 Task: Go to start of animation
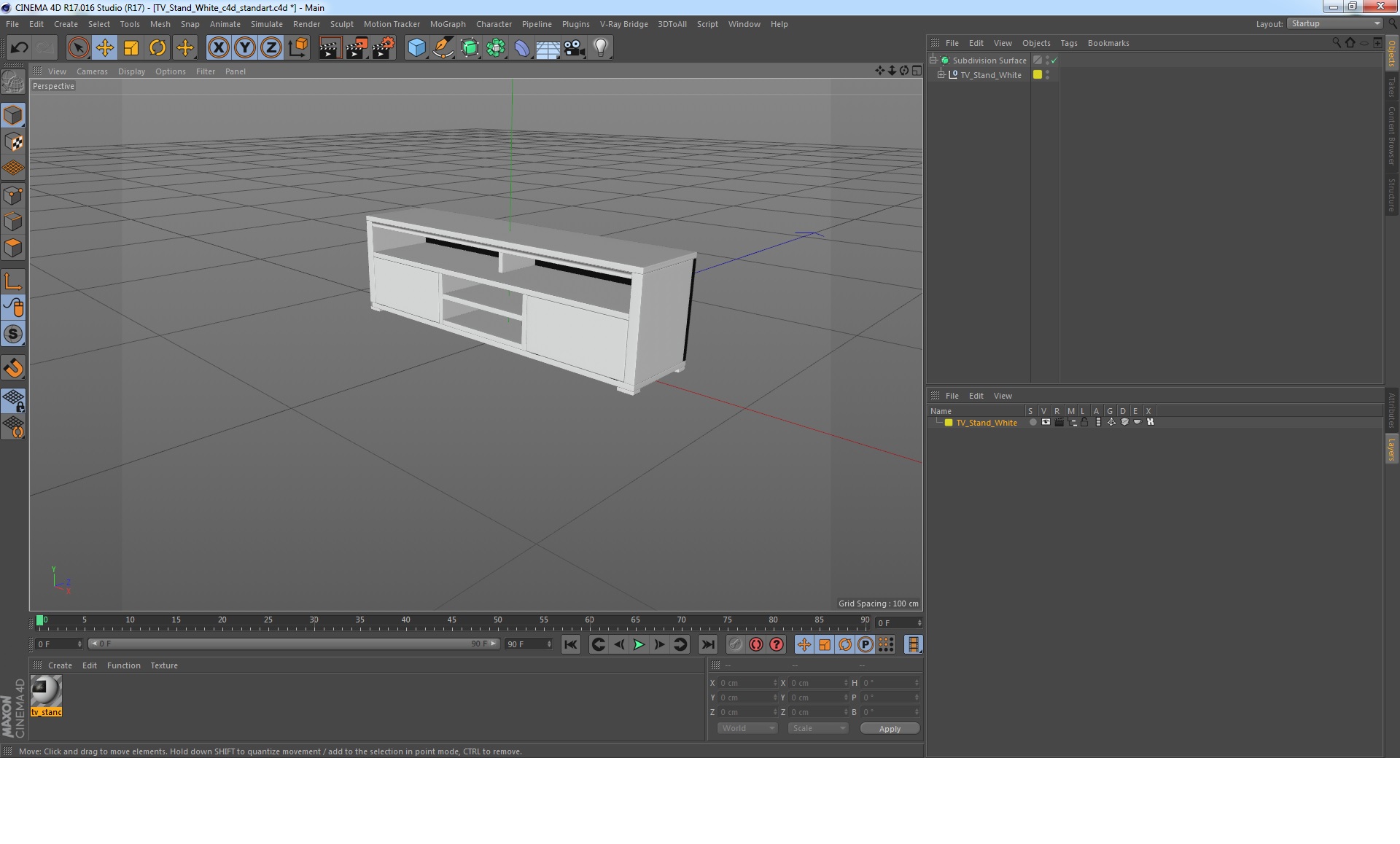pos(571,644)
